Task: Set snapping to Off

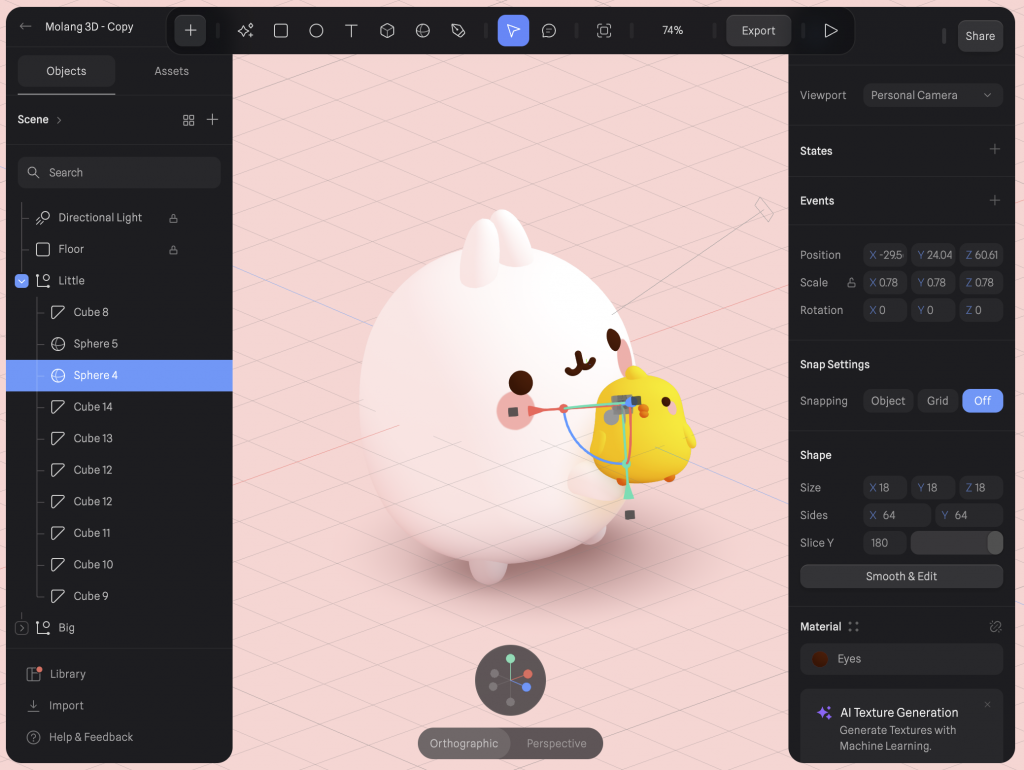Action: (982, 401)
